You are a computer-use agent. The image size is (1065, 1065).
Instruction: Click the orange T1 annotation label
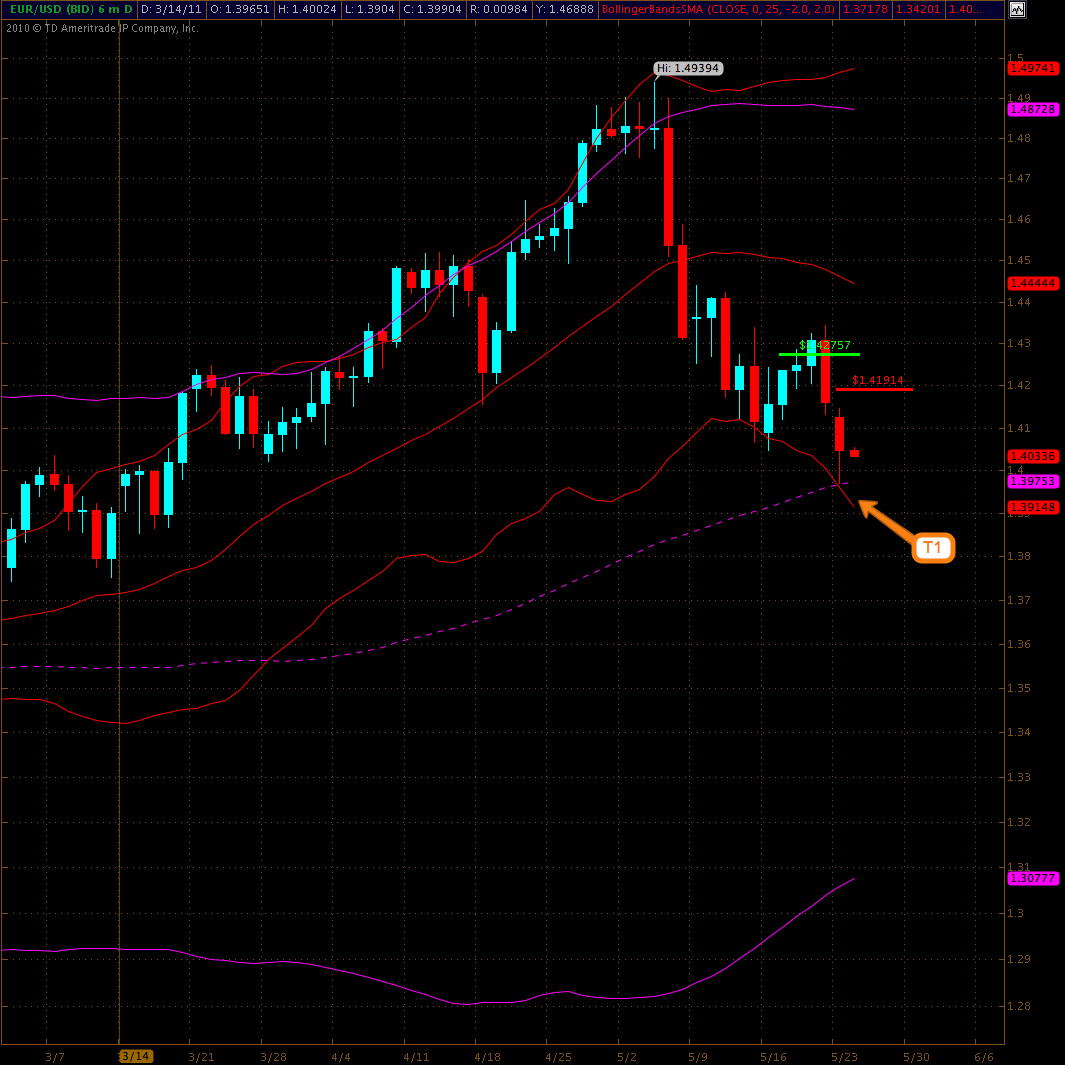pyautogui.click(x=933, y=548)
